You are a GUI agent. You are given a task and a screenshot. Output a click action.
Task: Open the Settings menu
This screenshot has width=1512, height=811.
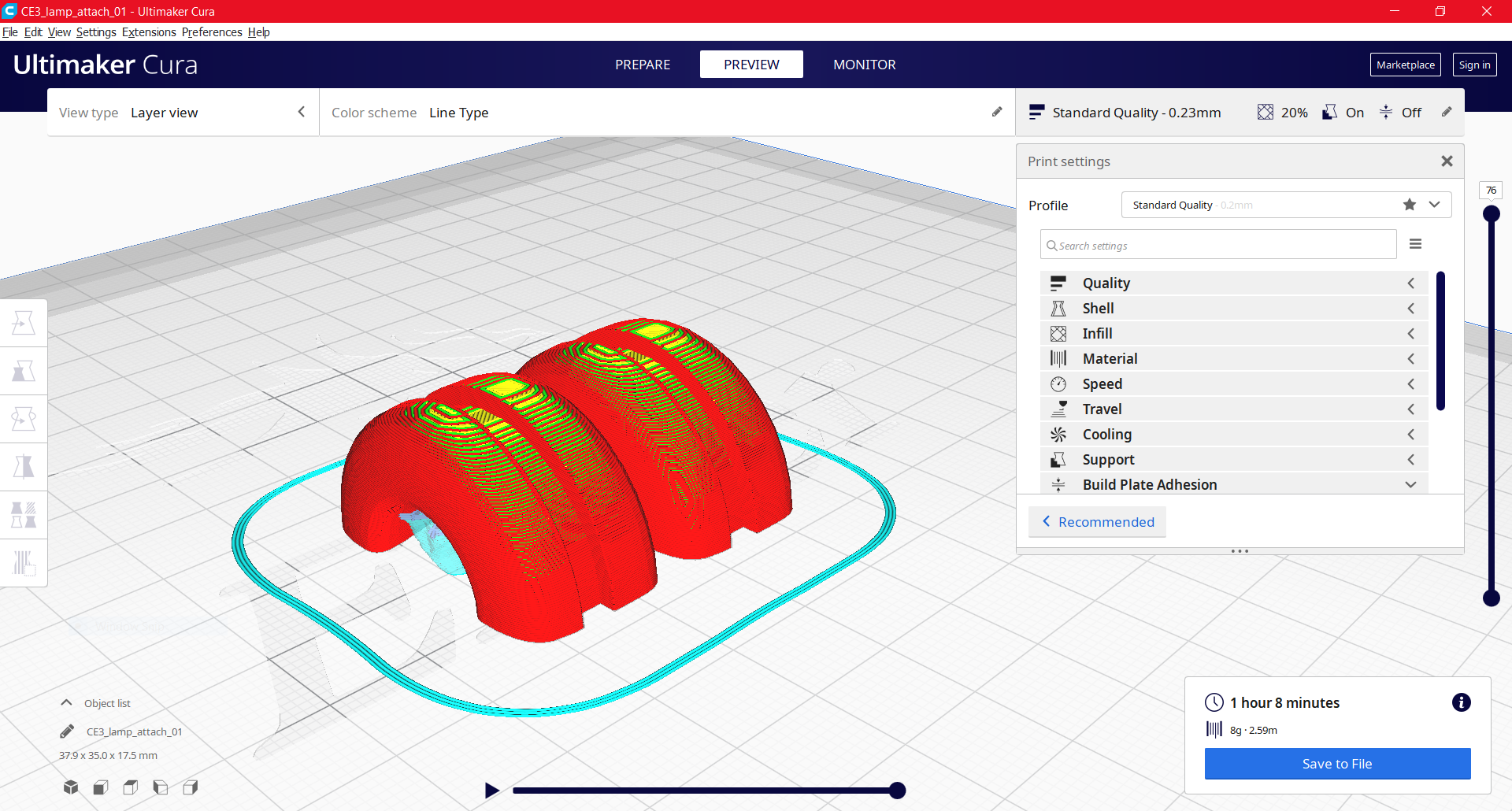(96, 32)
